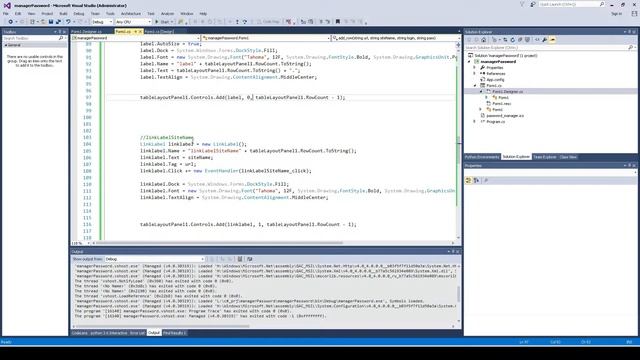Toggle Preview Selected Items icon in Solution Explorer

point(553,40)
